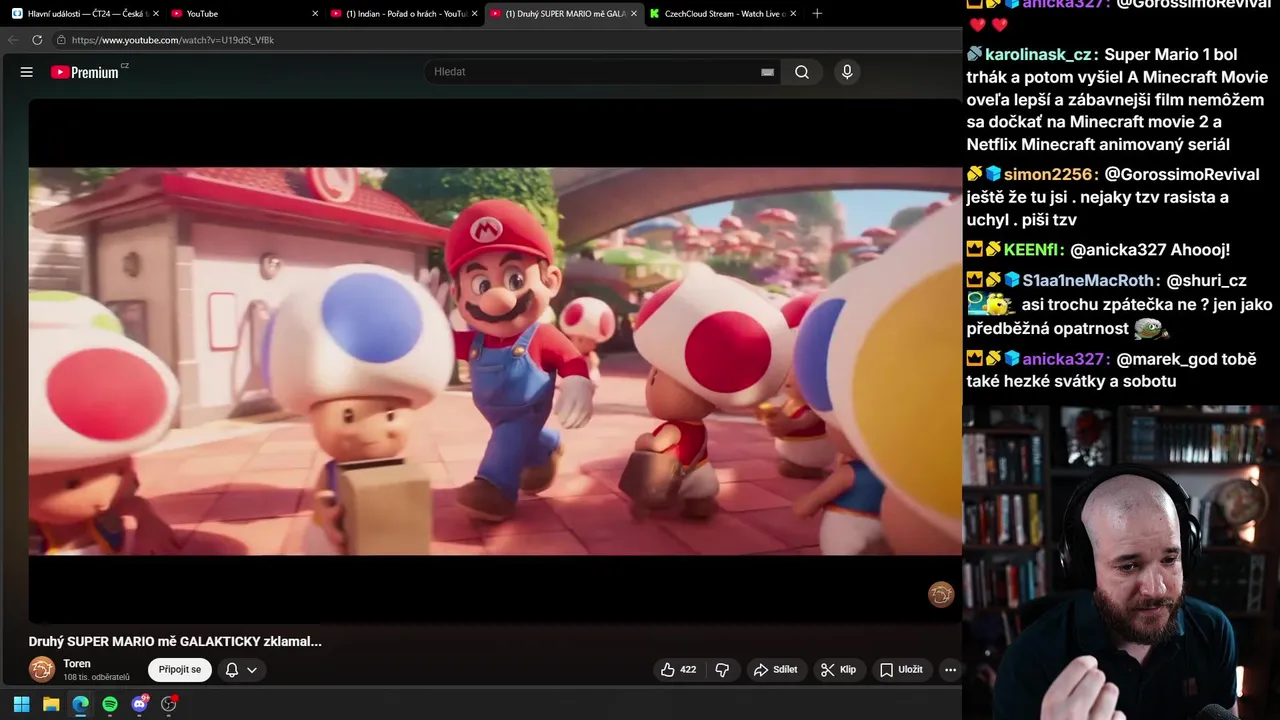Click the streamer webcam overlay
The width and height of the screenshot is (1280, 720).
[1121, 562]
